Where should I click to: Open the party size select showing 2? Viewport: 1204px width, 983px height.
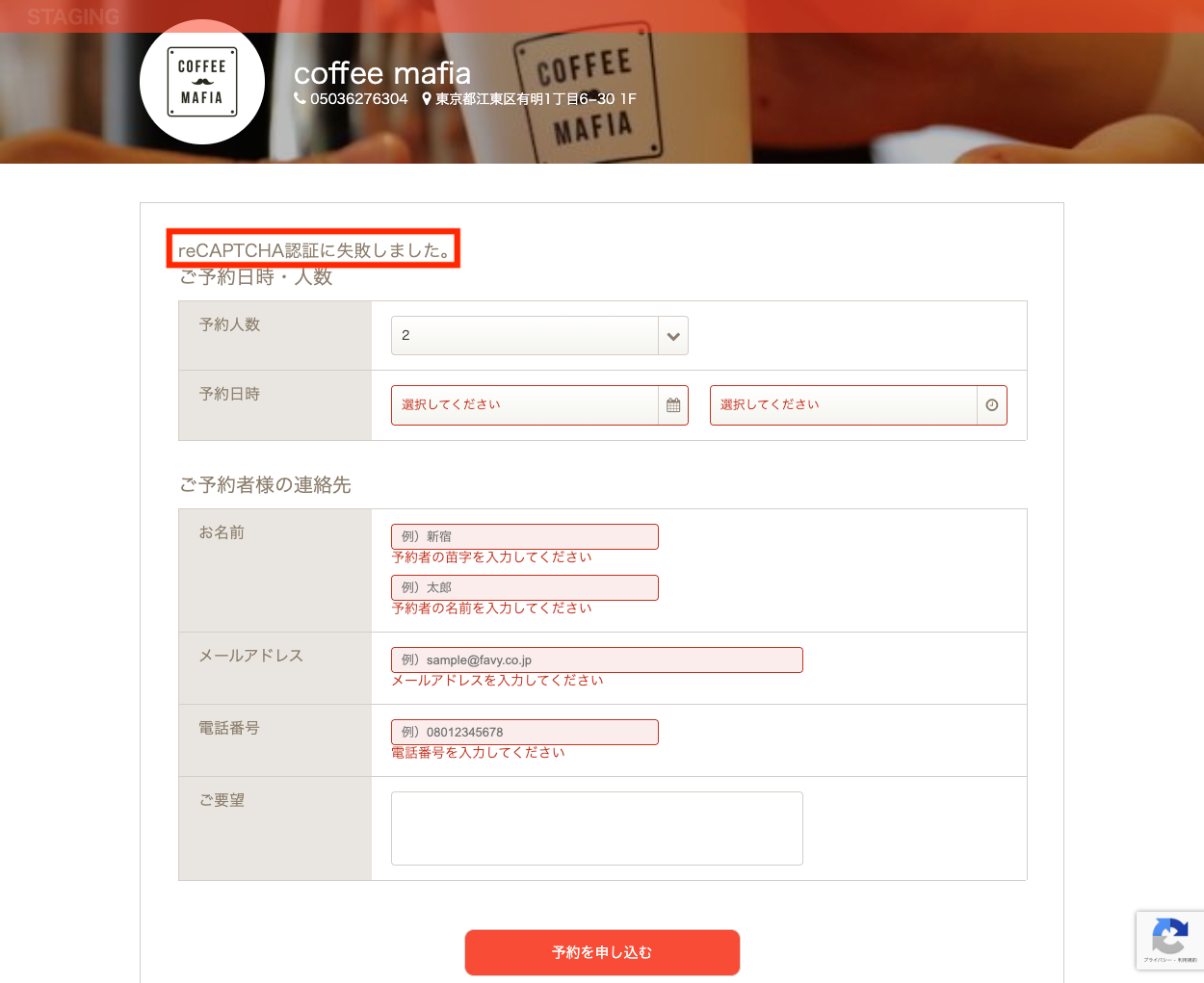tap(539, 336)
